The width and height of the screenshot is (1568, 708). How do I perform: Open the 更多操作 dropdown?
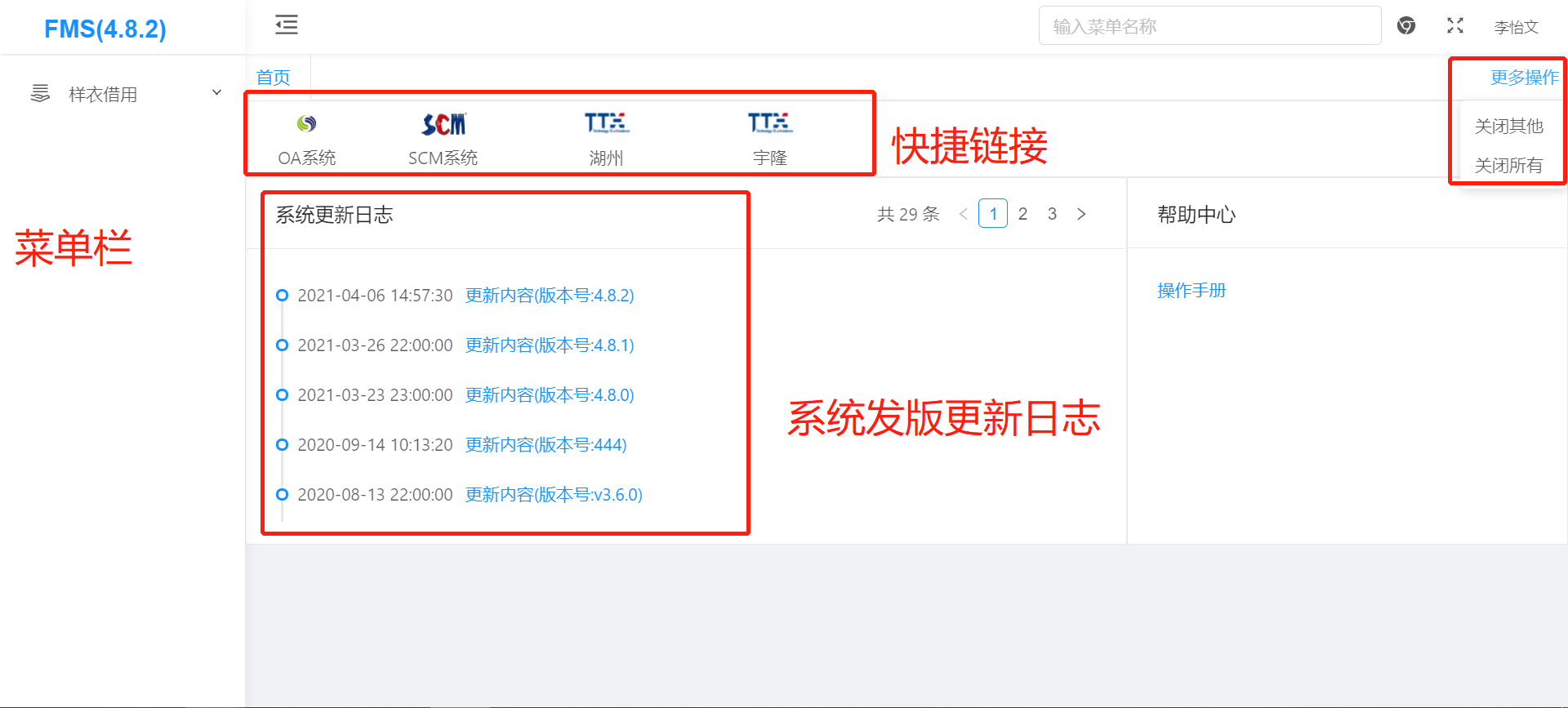[1524, 78]
